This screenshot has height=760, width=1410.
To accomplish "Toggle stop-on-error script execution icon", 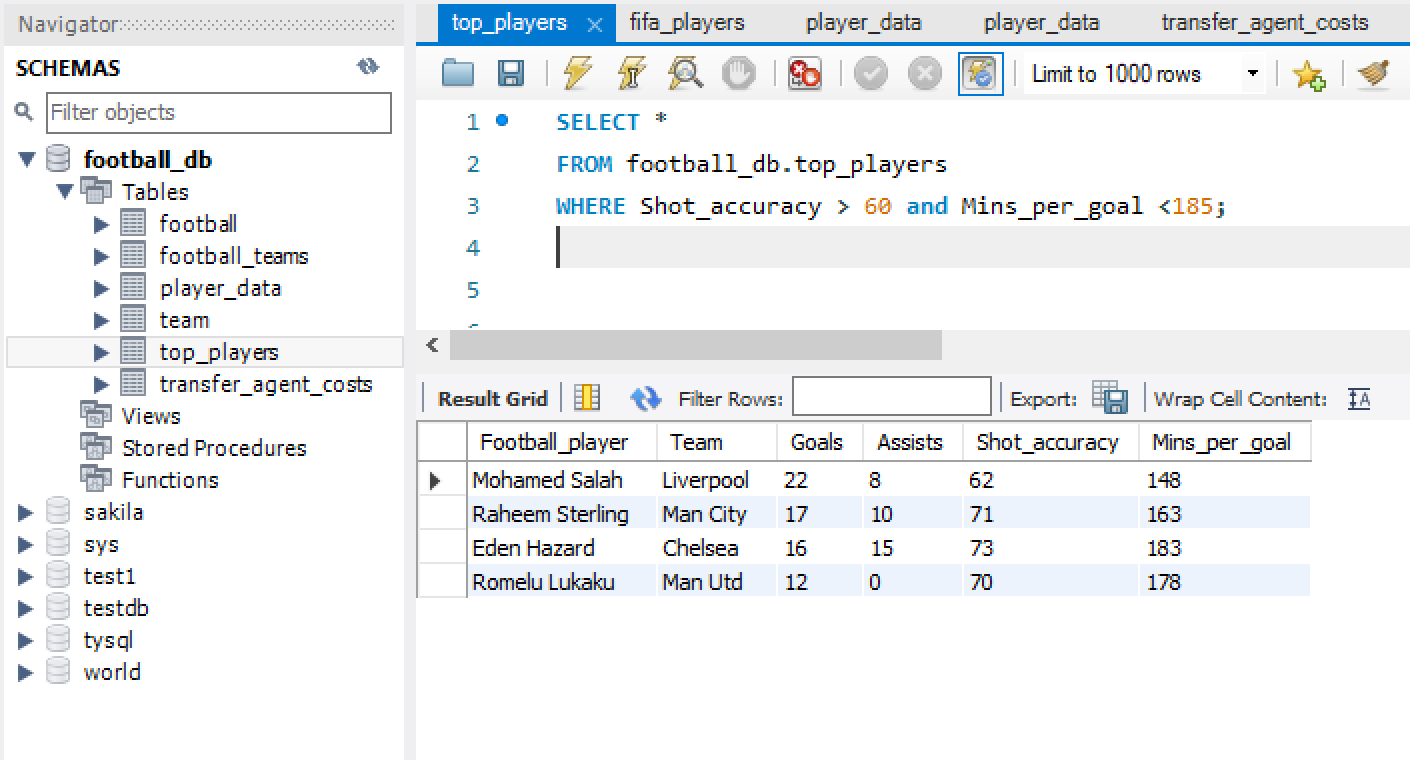I will tap(804, 74).
